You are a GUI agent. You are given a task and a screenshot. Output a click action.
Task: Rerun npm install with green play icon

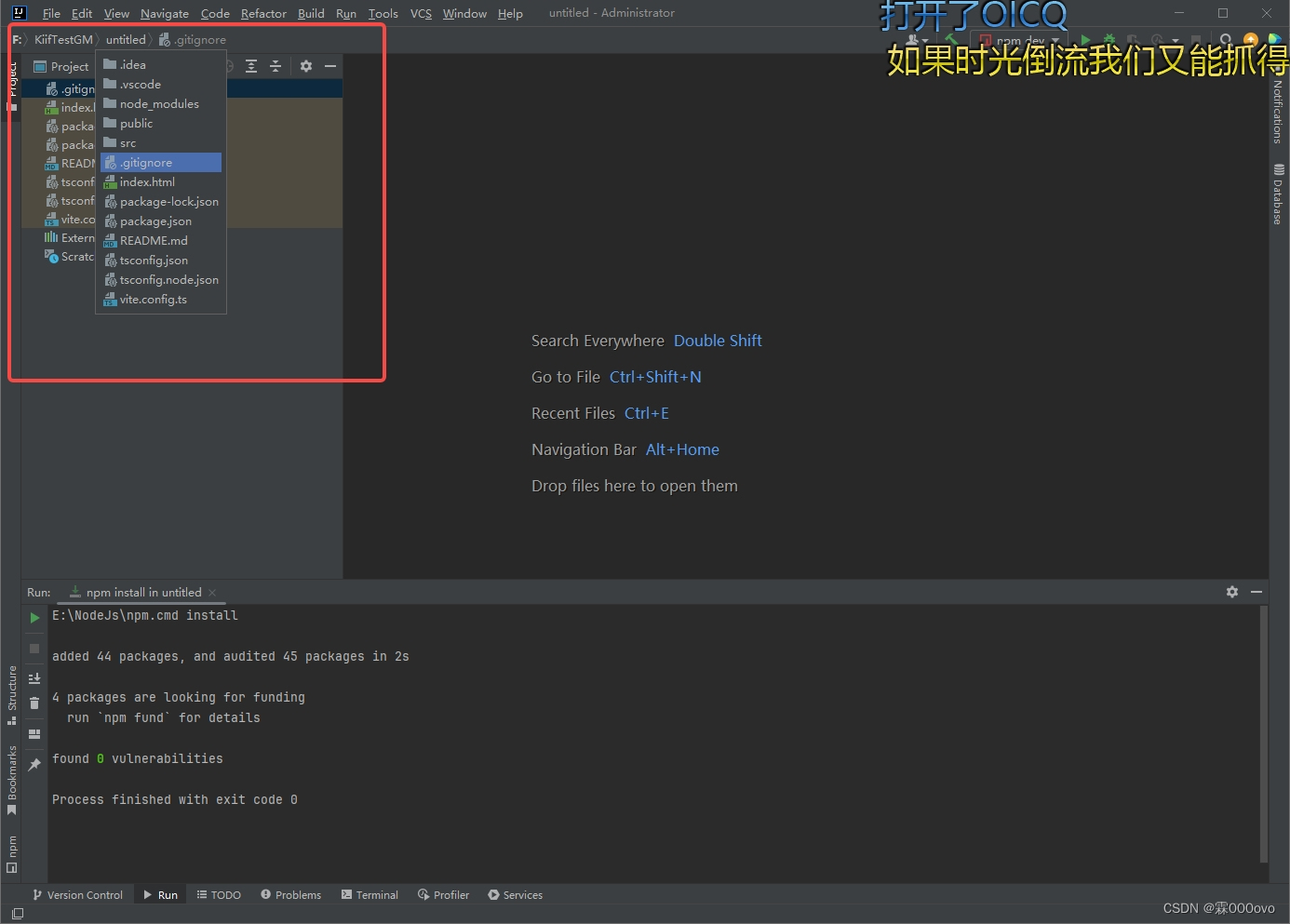coord(34,618)
